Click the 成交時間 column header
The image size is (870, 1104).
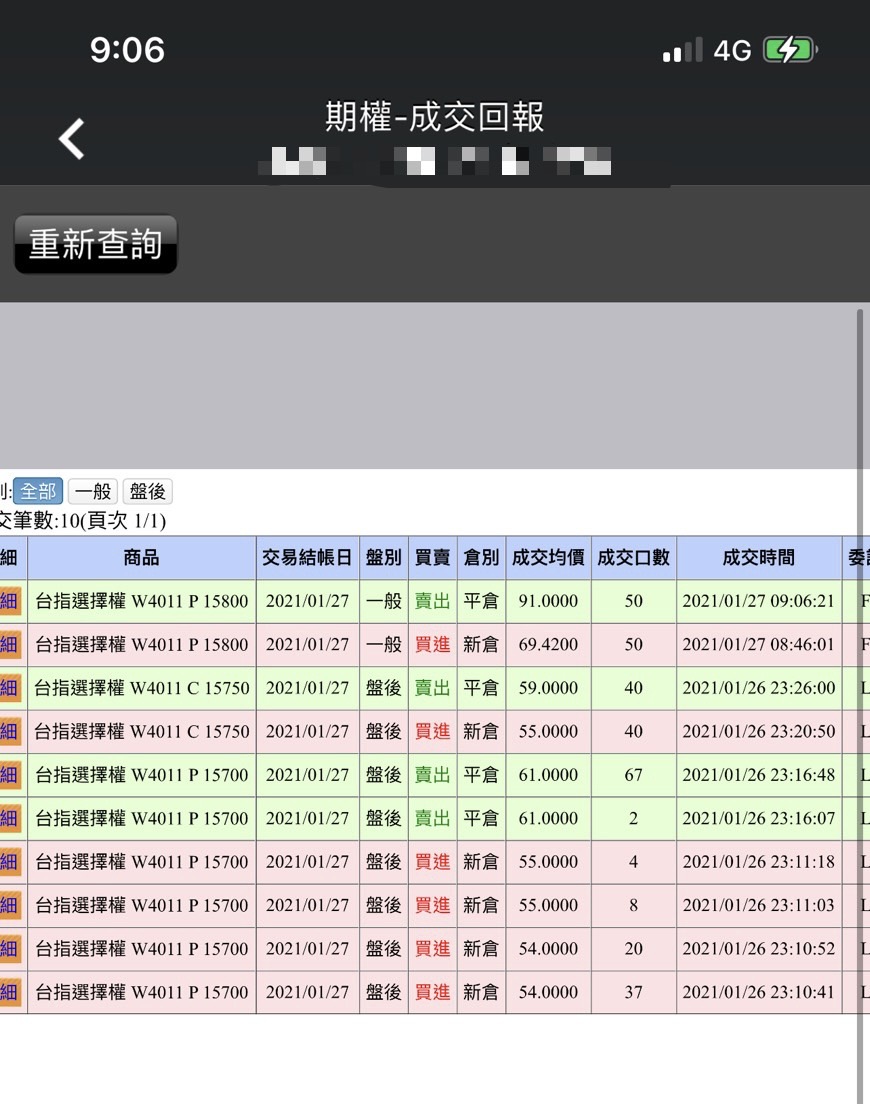click(758, 558)
